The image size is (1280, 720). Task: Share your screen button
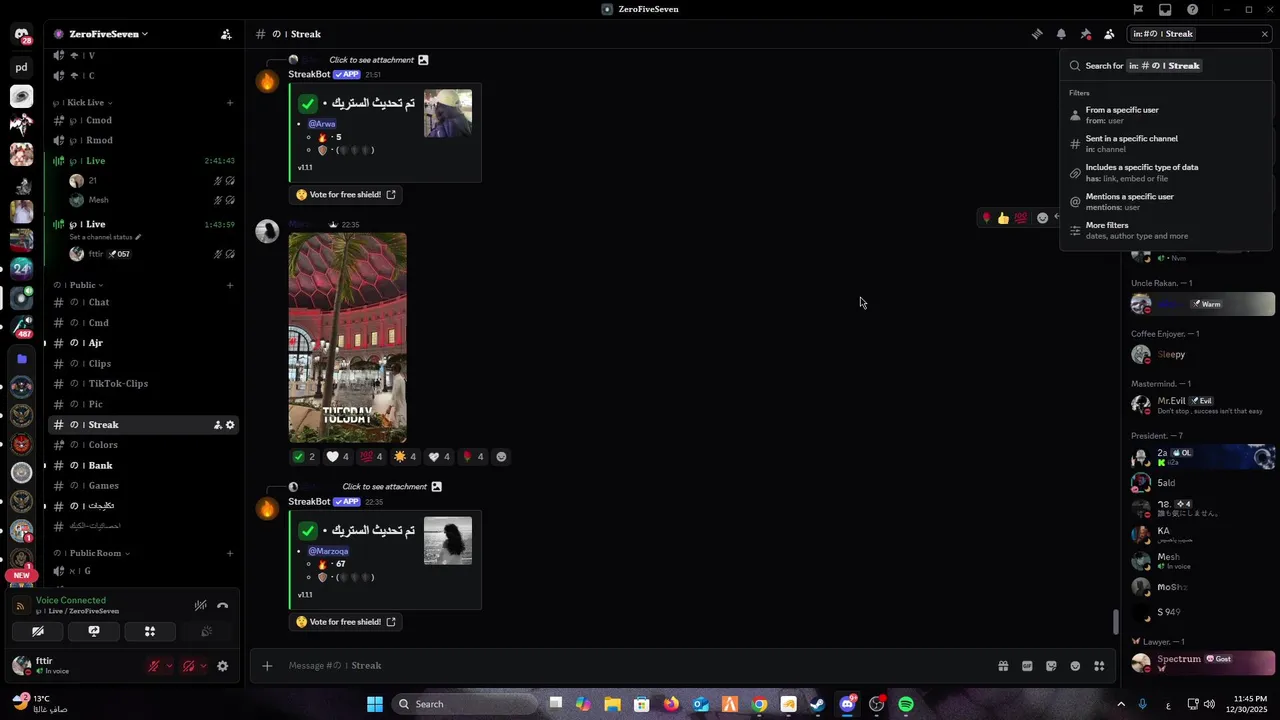point(94,631)
